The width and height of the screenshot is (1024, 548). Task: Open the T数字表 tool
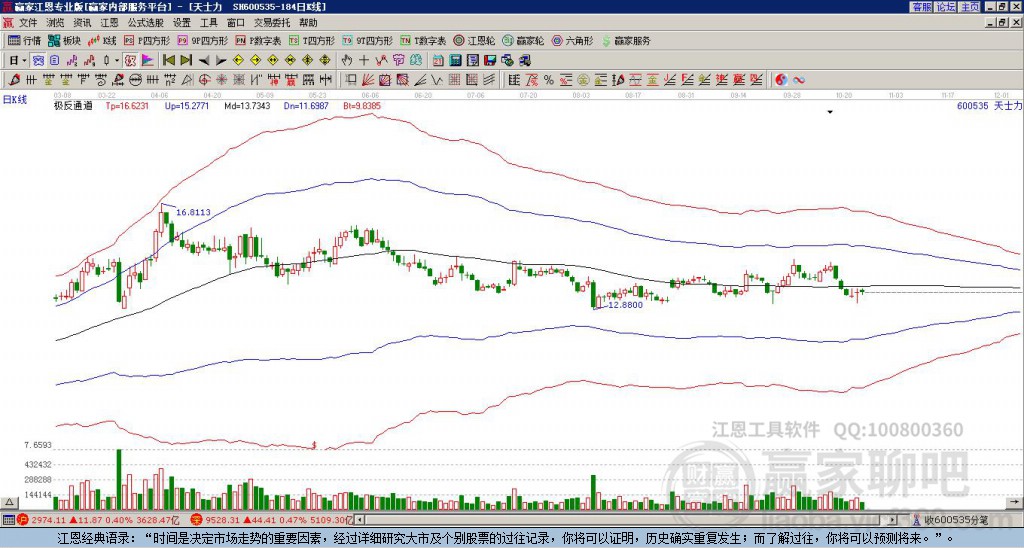click(x=423, y=40)
